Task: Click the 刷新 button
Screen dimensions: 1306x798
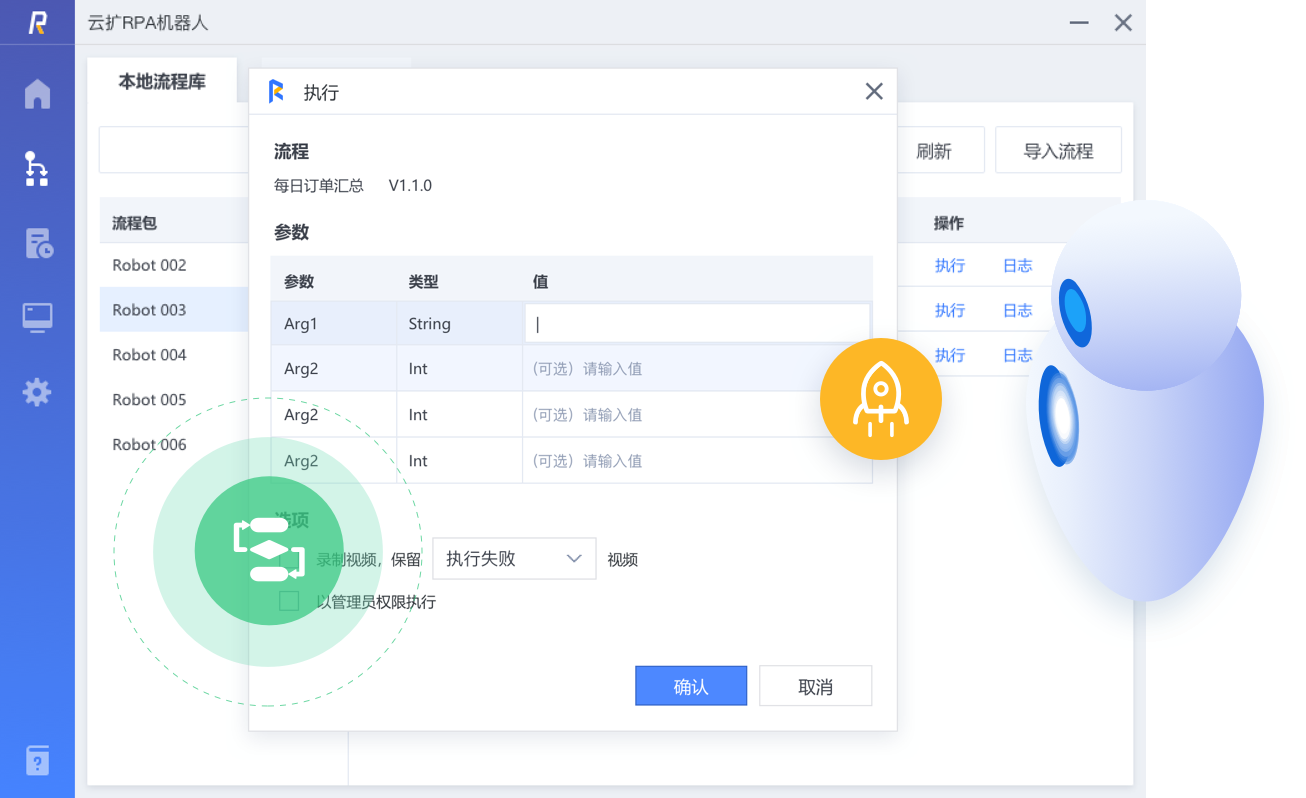Action: pyautogui.click(x=933, y=151)
